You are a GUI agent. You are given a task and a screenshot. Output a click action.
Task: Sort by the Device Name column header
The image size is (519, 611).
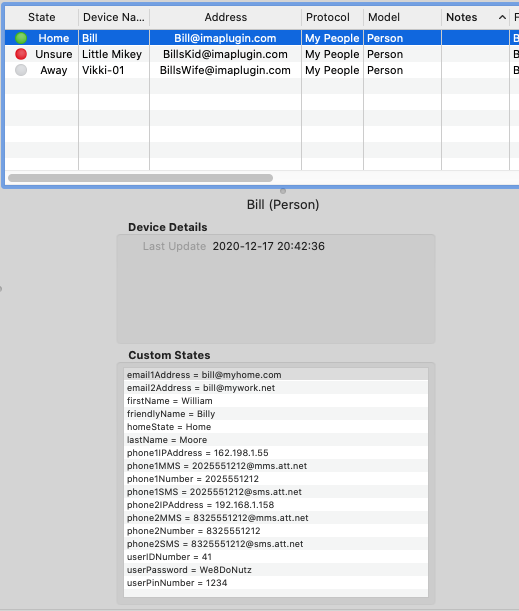point(114,17)
